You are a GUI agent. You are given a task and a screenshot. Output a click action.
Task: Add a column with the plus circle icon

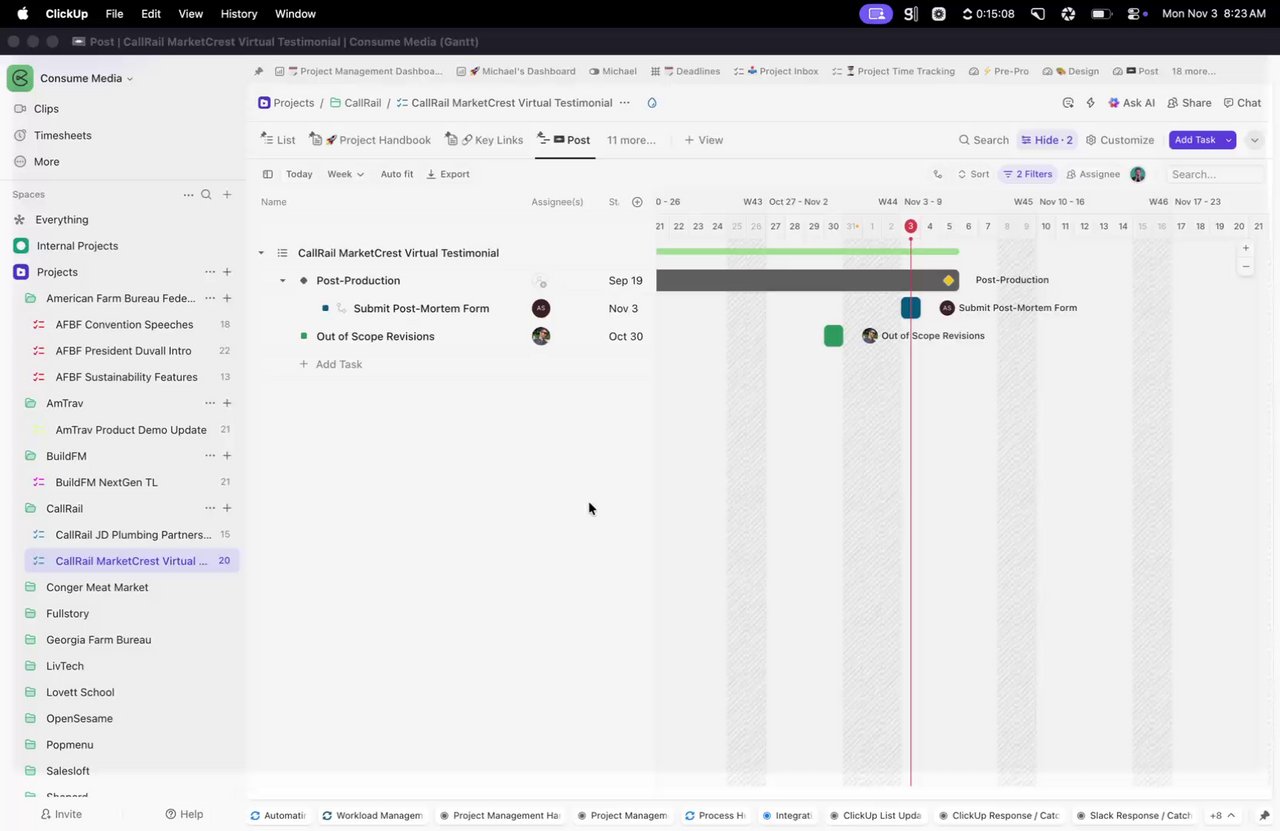point(637,202)
